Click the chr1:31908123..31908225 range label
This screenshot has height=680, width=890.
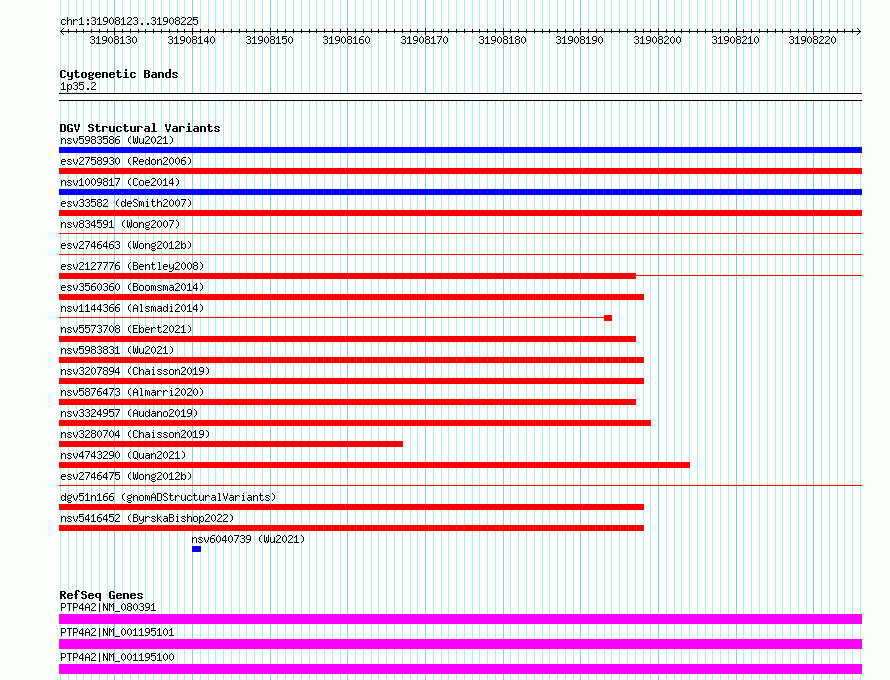129,22
